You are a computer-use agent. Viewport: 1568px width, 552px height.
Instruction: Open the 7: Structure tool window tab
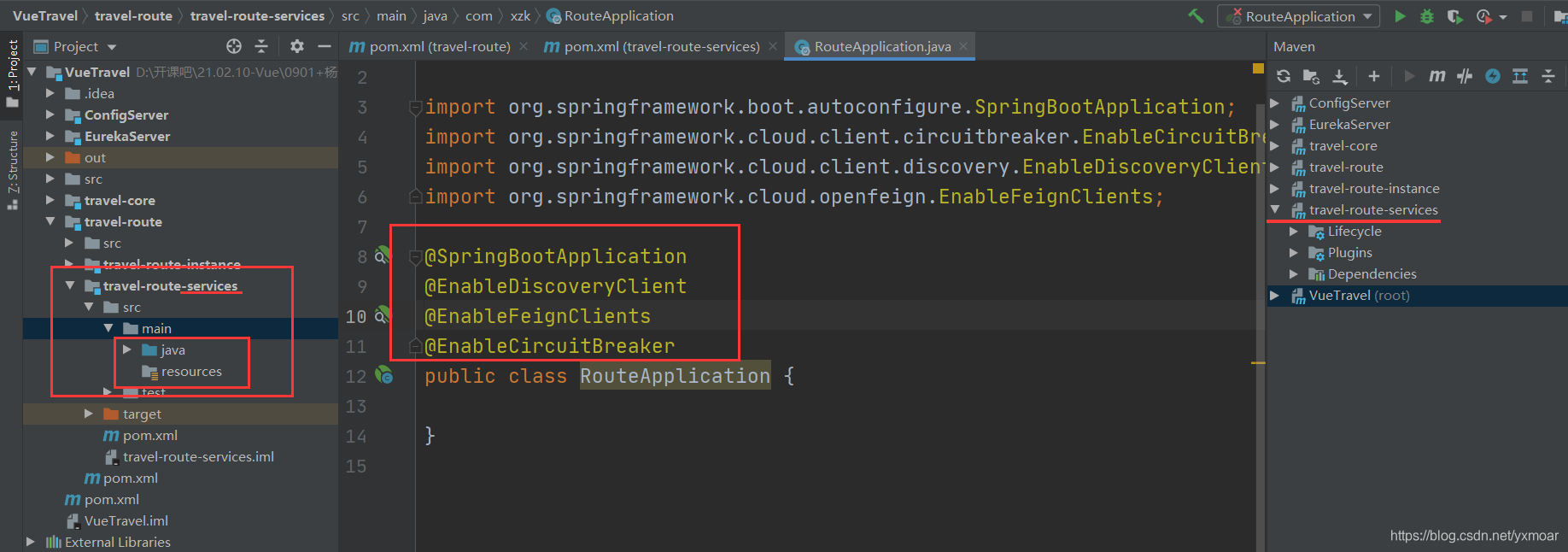point(12,170)
